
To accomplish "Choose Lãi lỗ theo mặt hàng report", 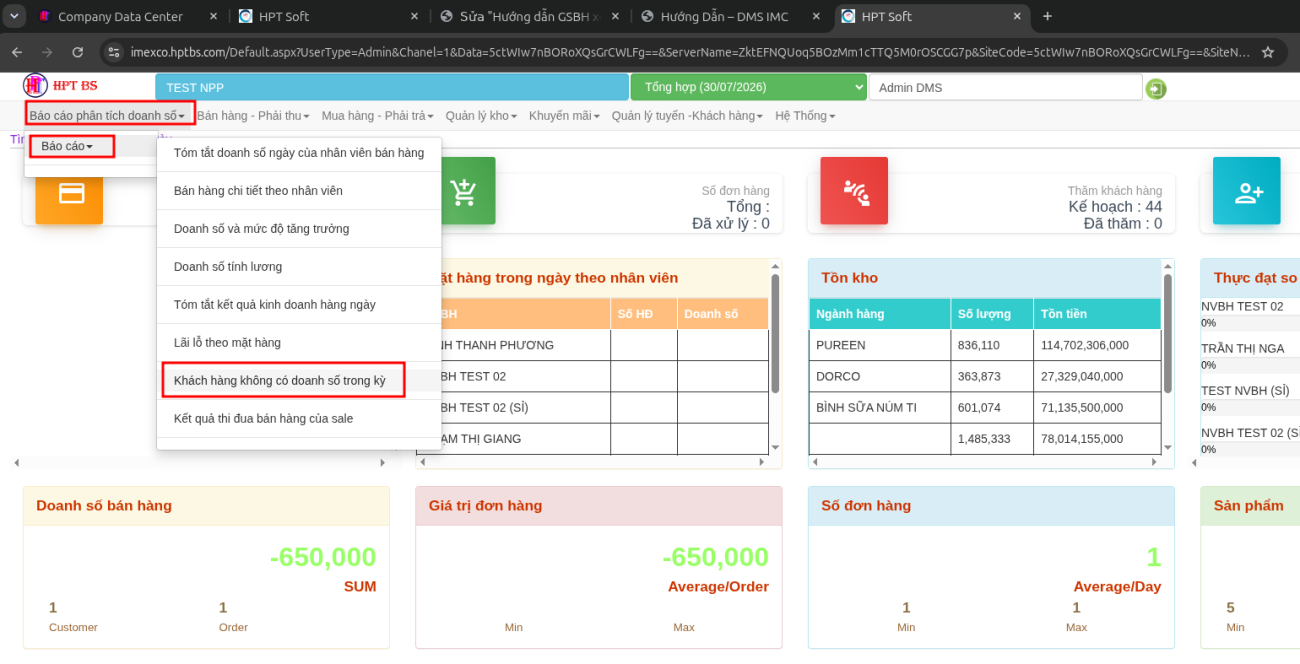I will tap(227, 342).
